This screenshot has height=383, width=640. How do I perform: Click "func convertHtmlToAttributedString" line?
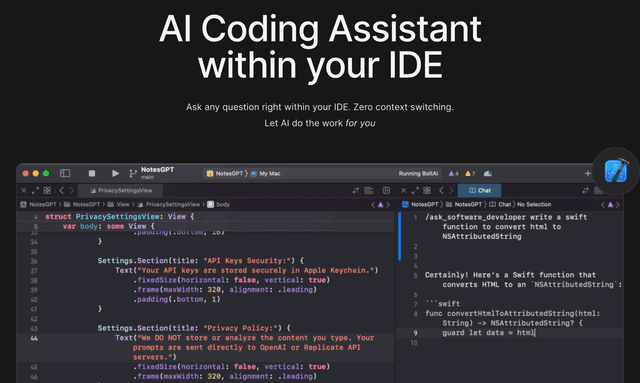(x=513, y=313)
